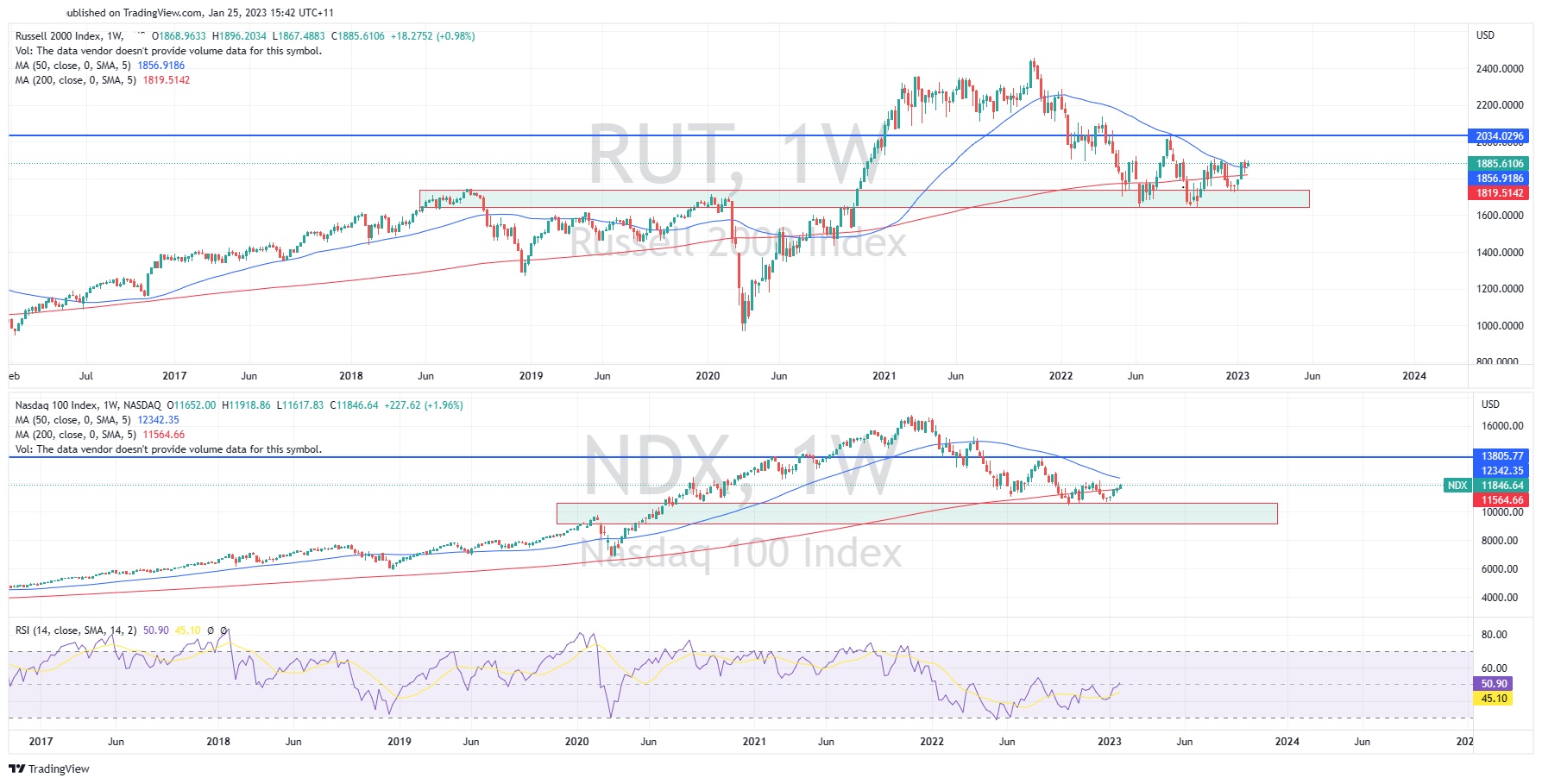The height and width of the screenshot is (784, 1542).
Task: Click the green 11846.64 price-axis label
Action: [x=1501, y=486]
